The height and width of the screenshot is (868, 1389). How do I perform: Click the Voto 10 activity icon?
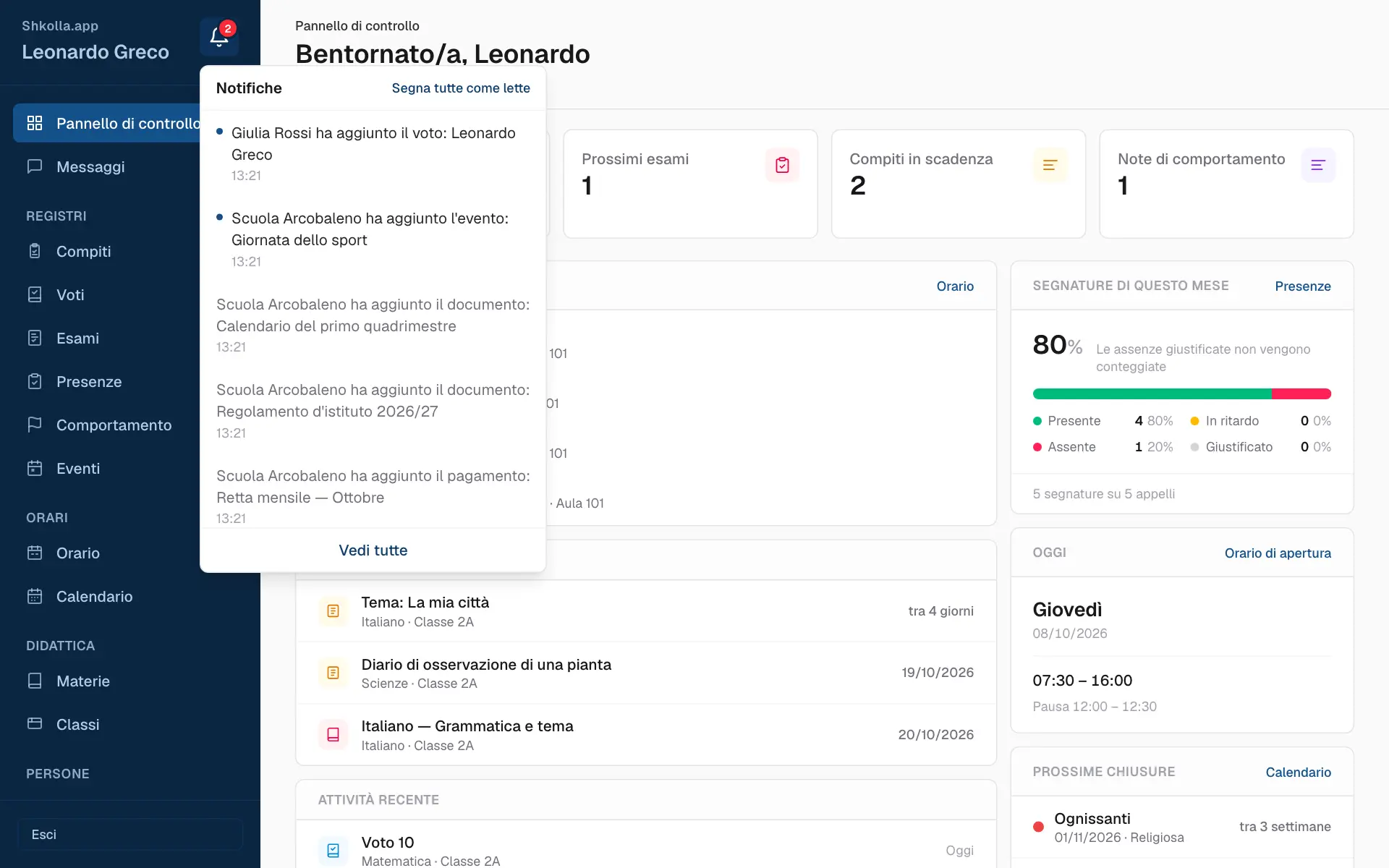pyautogui.click(x=333, y=851)
